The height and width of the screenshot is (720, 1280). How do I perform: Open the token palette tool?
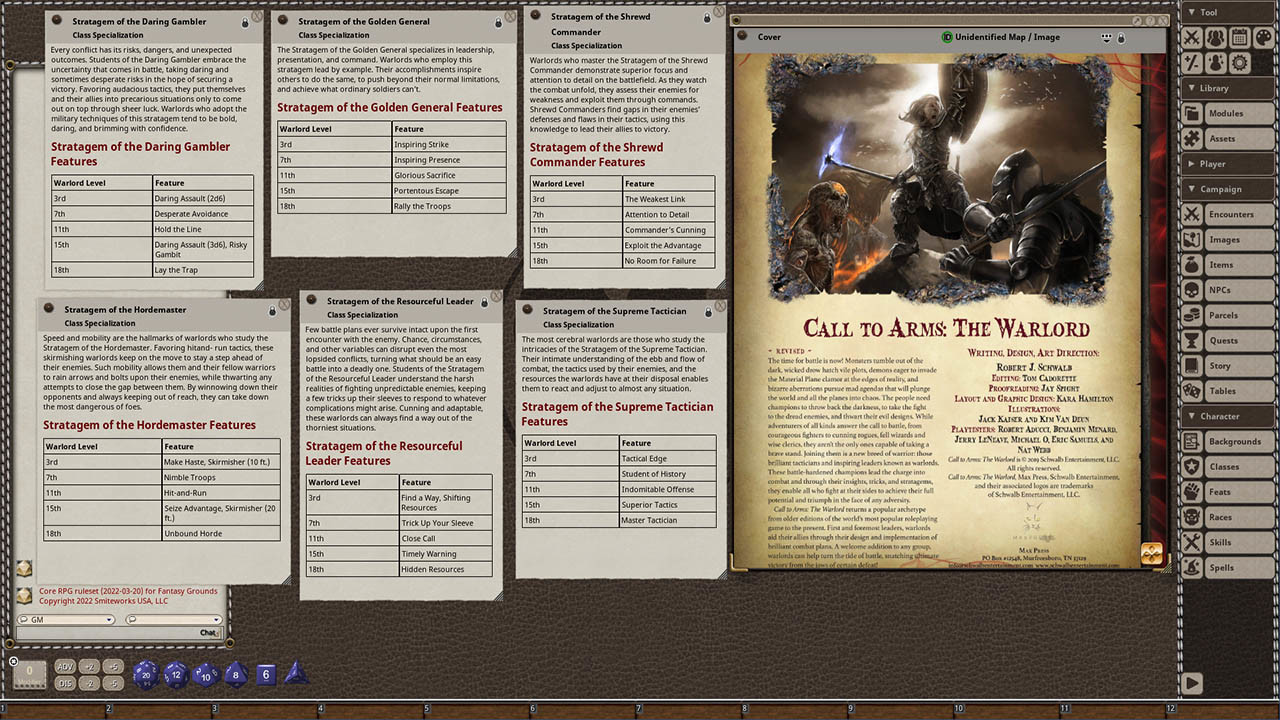pos(1264,37)
